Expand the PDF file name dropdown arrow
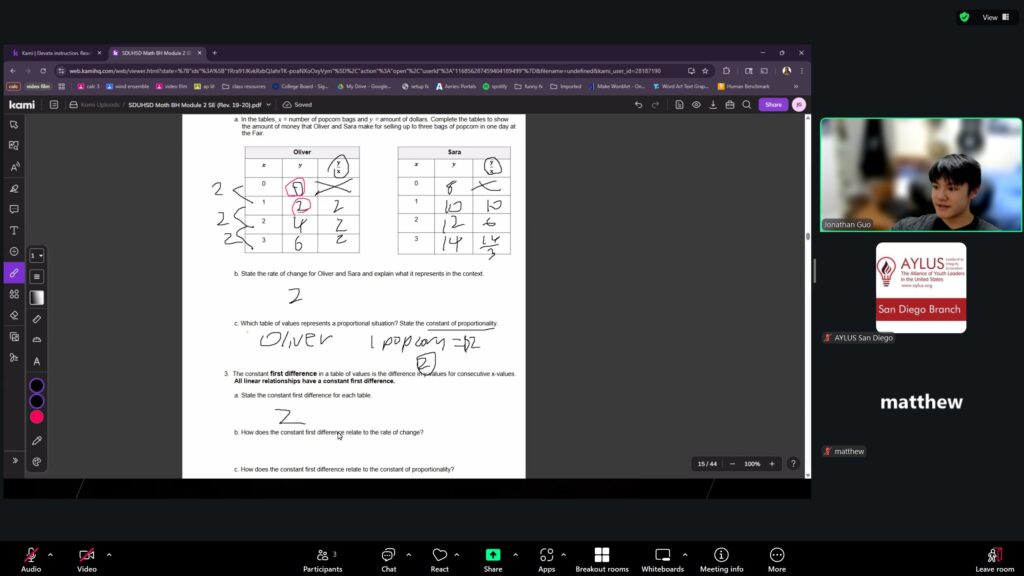Screen dimensions: 1024x576 (271, 104)
